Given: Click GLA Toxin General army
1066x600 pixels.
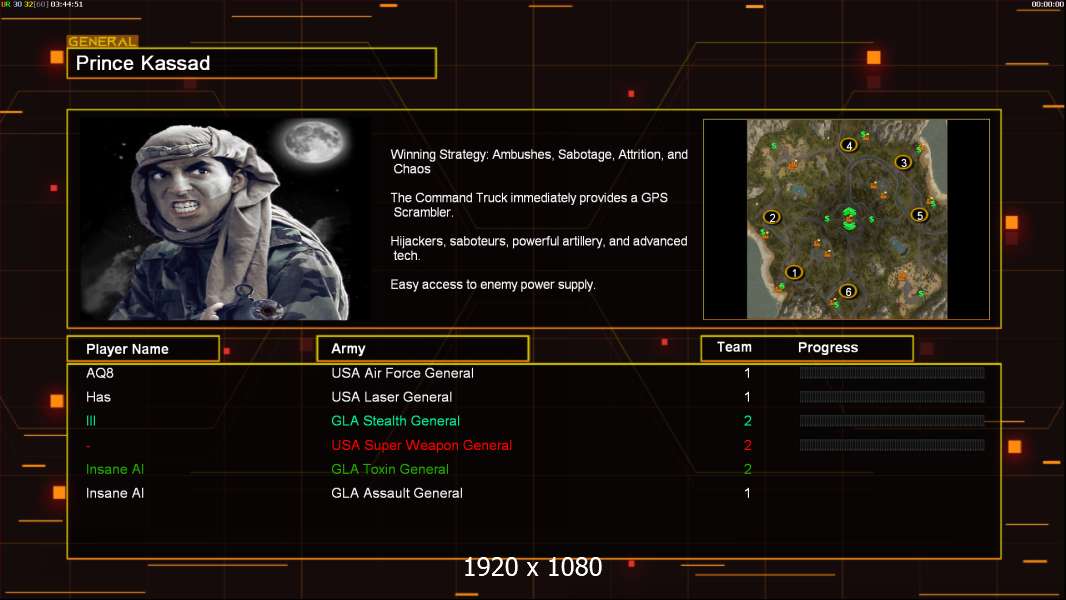Looking at the screenshot, I should (390, 470).
